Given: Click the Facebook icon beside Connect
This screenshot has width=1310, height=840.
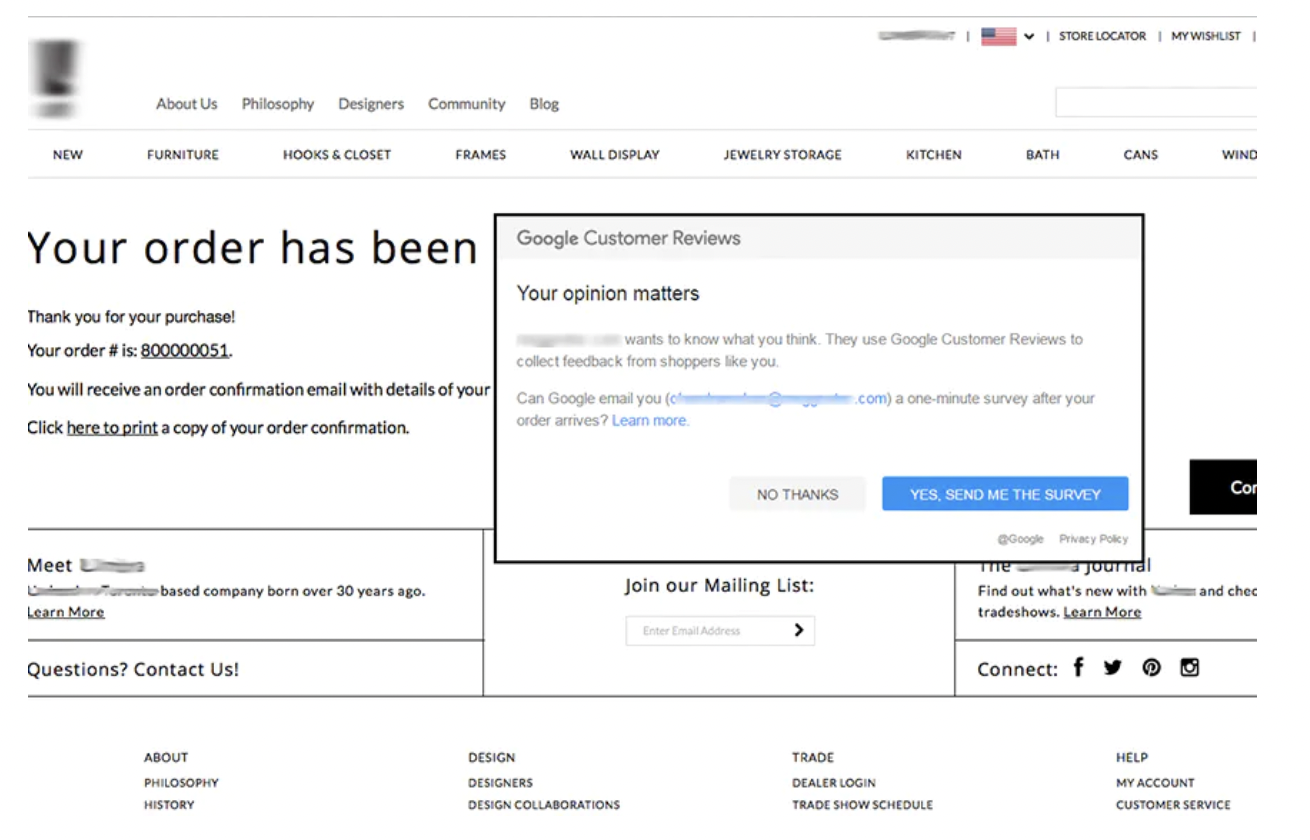Looking at the screenshot, I should point(1078,668).
